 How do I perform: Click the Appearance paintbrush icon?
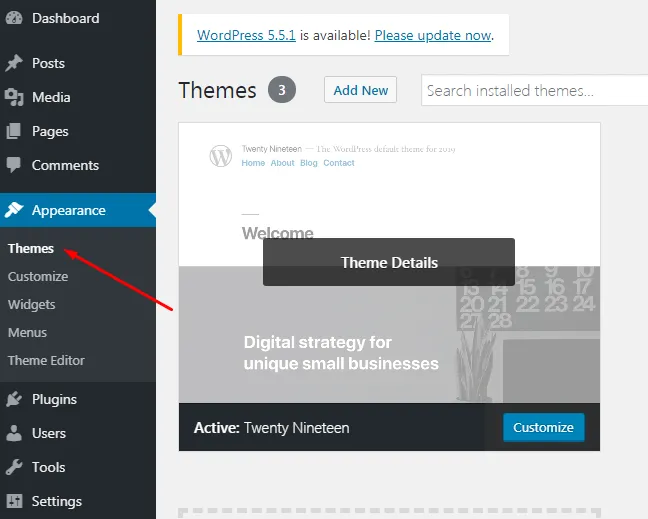pos(14,210)
